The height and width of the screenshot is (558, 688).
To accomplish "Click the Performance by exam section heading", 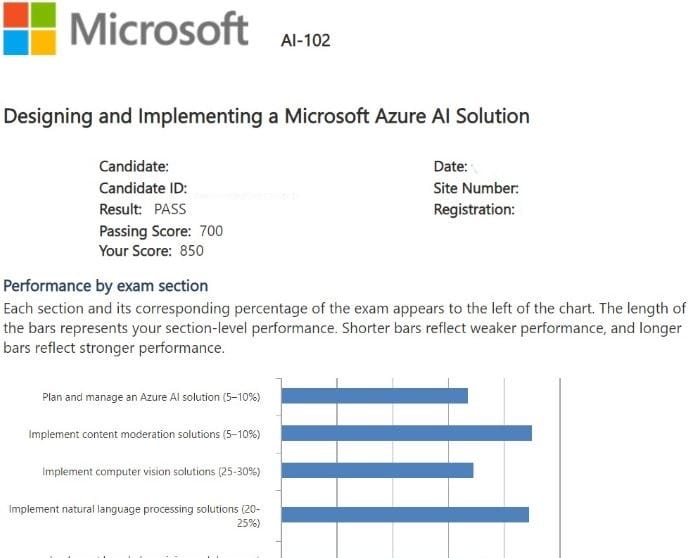I will tap(106, 286).
